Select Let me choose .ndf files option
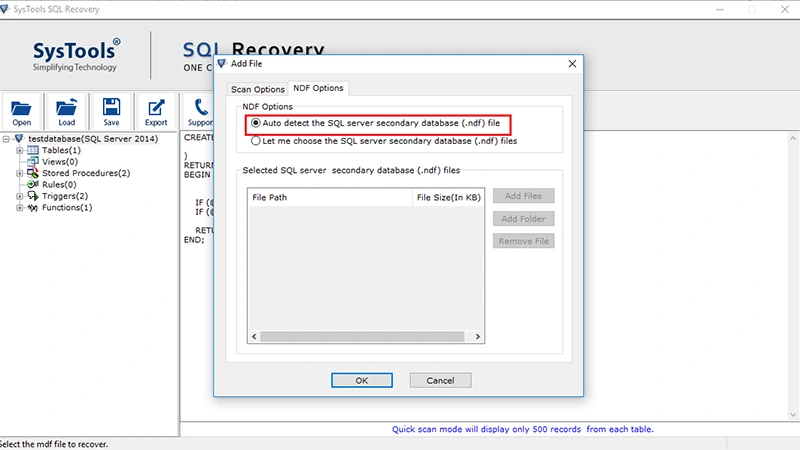This screenshot has width=800, height=450. (256, 141)
